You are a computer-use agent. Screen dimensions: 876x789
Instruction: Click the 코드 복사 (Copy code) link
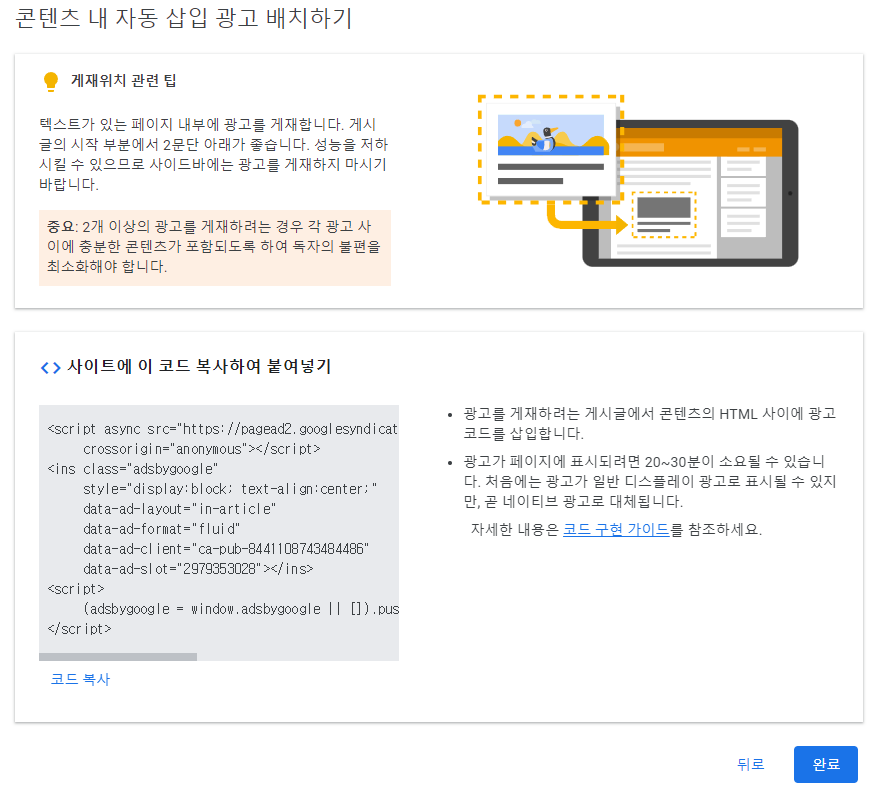coord(80,679)
